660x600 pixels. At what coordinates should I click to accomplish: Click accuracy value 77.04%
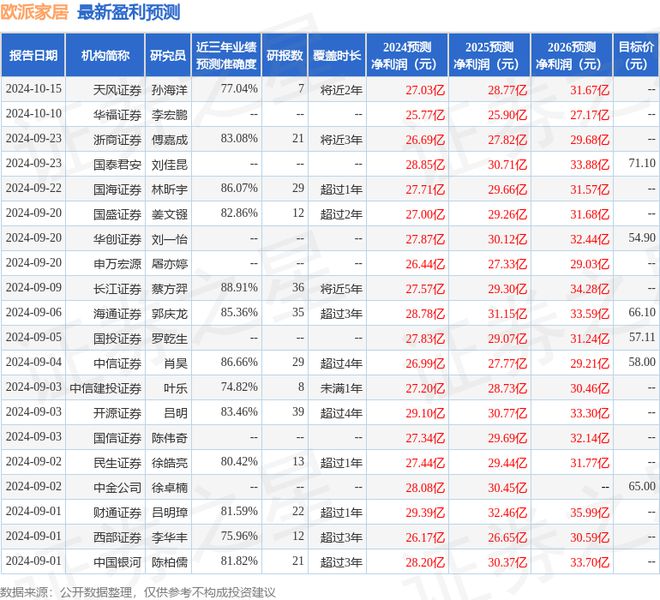pos(239,89)
